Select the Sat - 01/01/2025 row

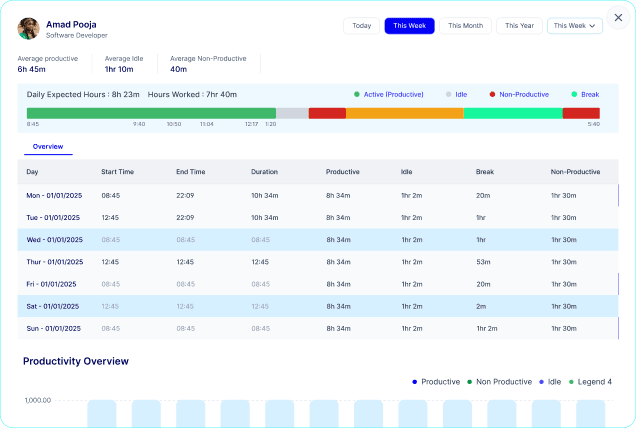click(x=320, y=306)
